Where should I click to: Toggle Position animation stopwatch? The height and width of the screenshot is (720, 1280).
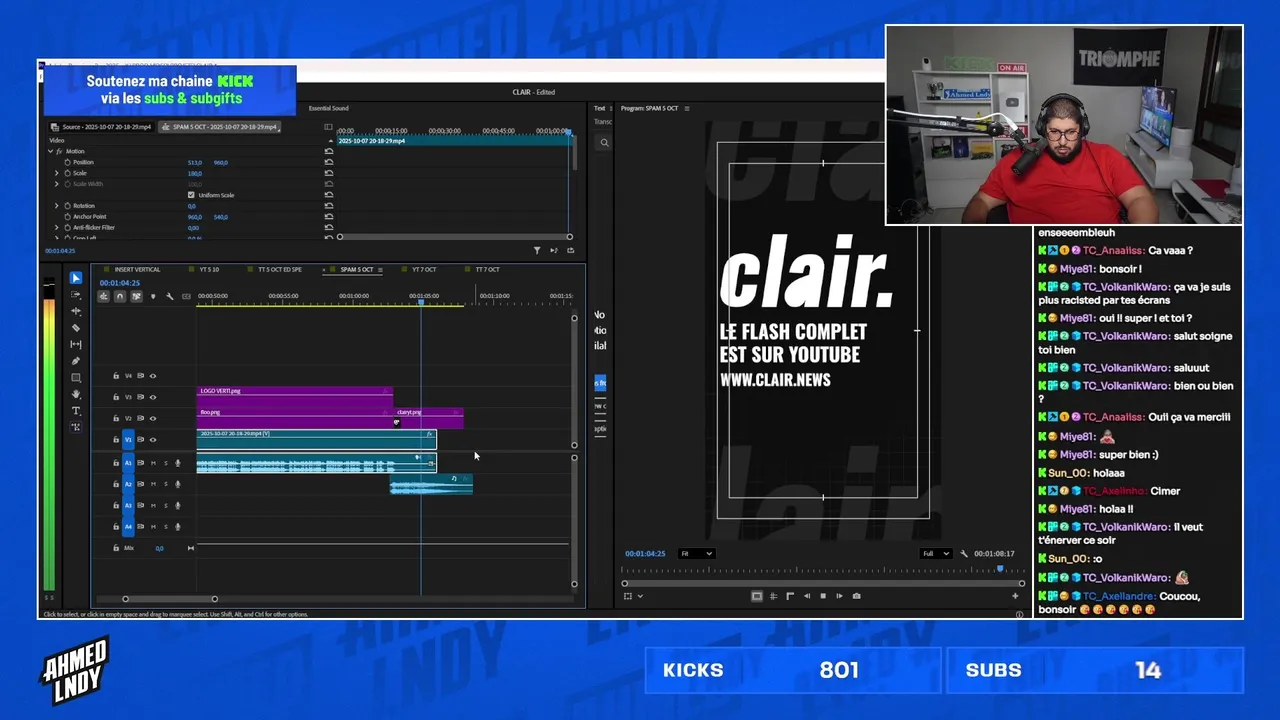click(x=67, y=162)
